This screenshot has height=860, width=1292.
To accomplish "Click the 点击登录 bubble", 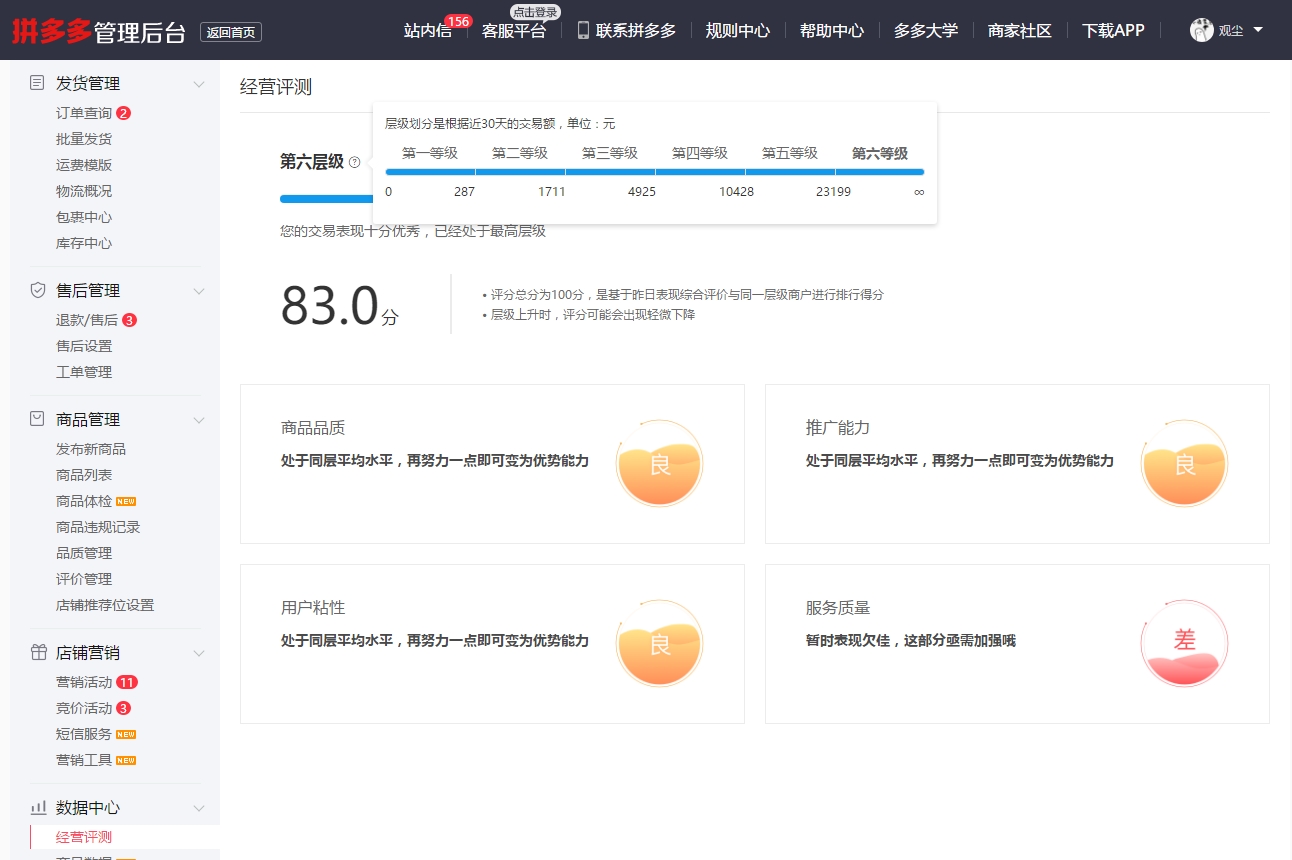I will pyautogui.click(x=535, y=12).
